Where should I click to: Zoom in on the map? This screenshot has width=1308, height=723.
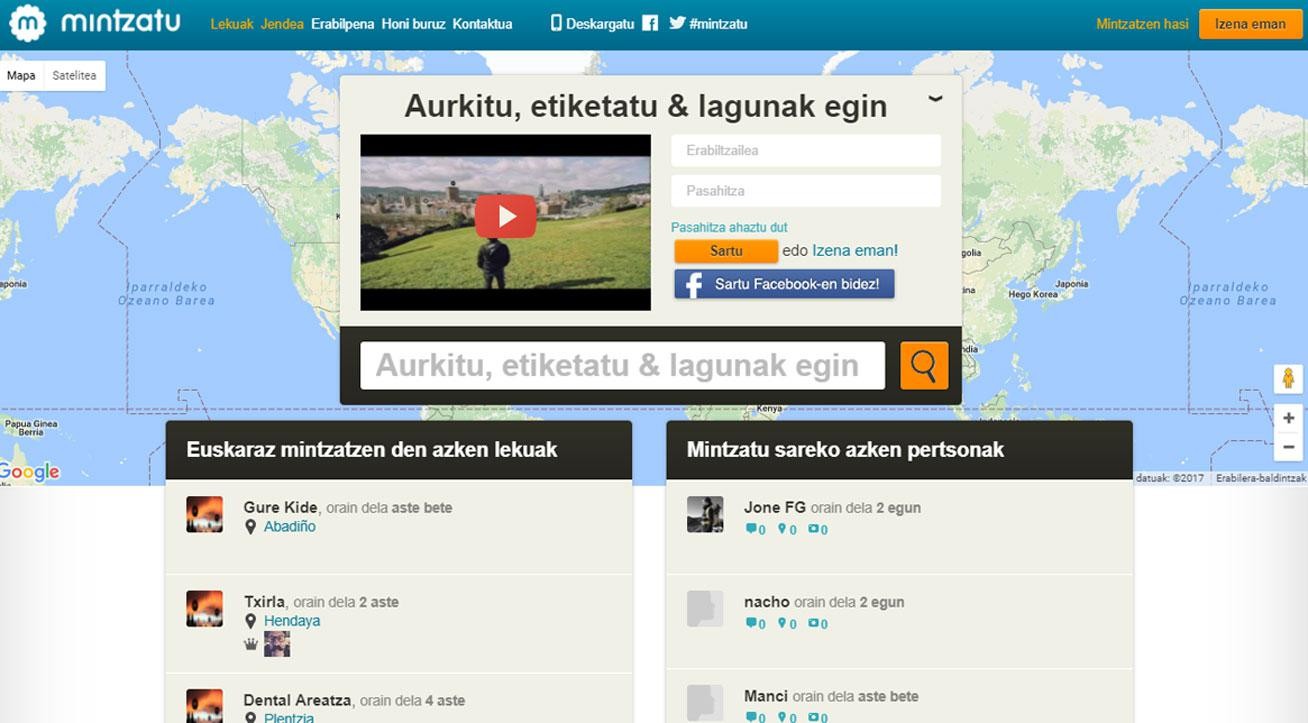click(x=1288, y=418)
